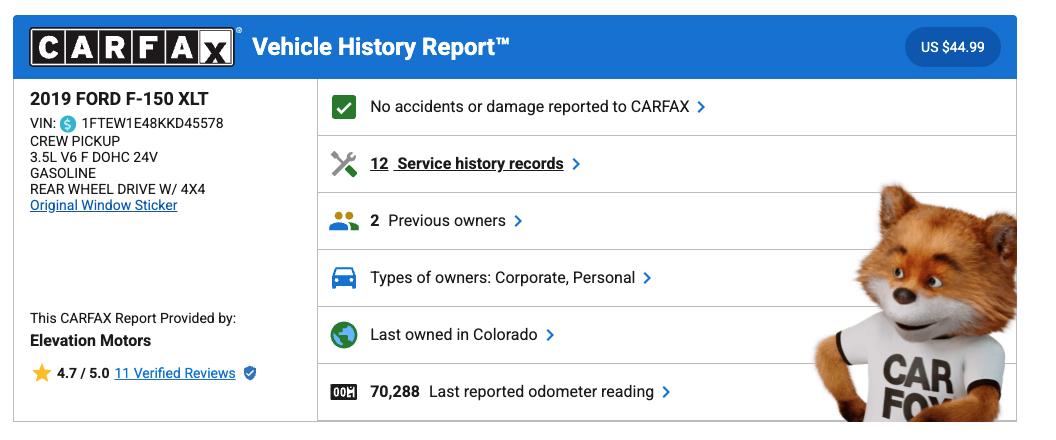
Task: Expand the service history records chevron
Action: coord(576,164)
